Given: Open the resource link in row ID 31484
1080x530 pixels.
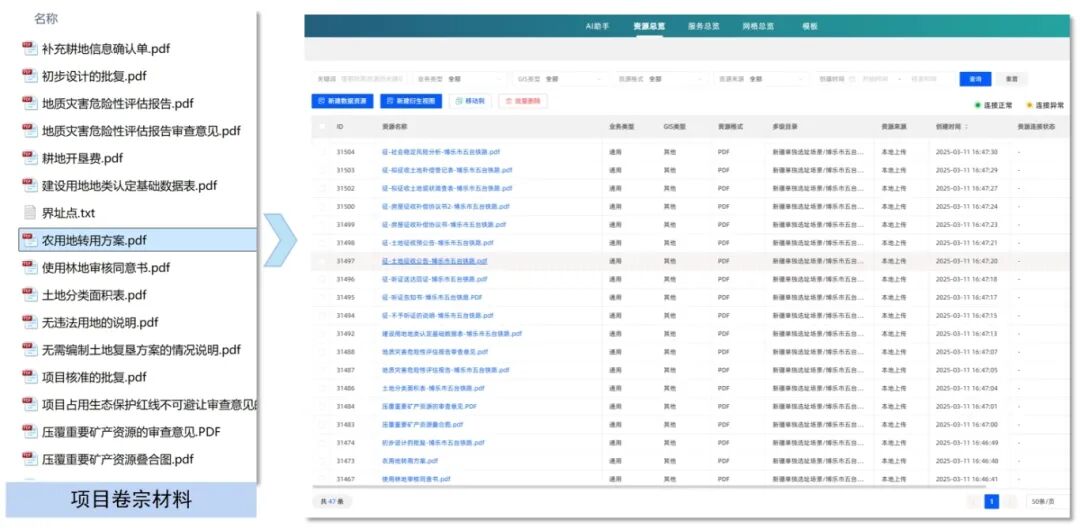Looking at the screenshot, I should tap(429, 406).
